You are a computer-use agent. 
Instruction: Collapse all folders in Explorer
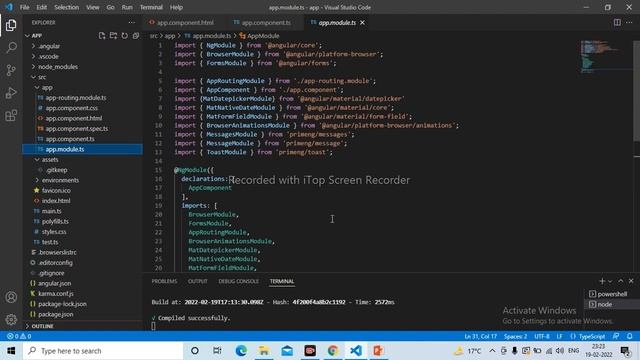point(136,36)
